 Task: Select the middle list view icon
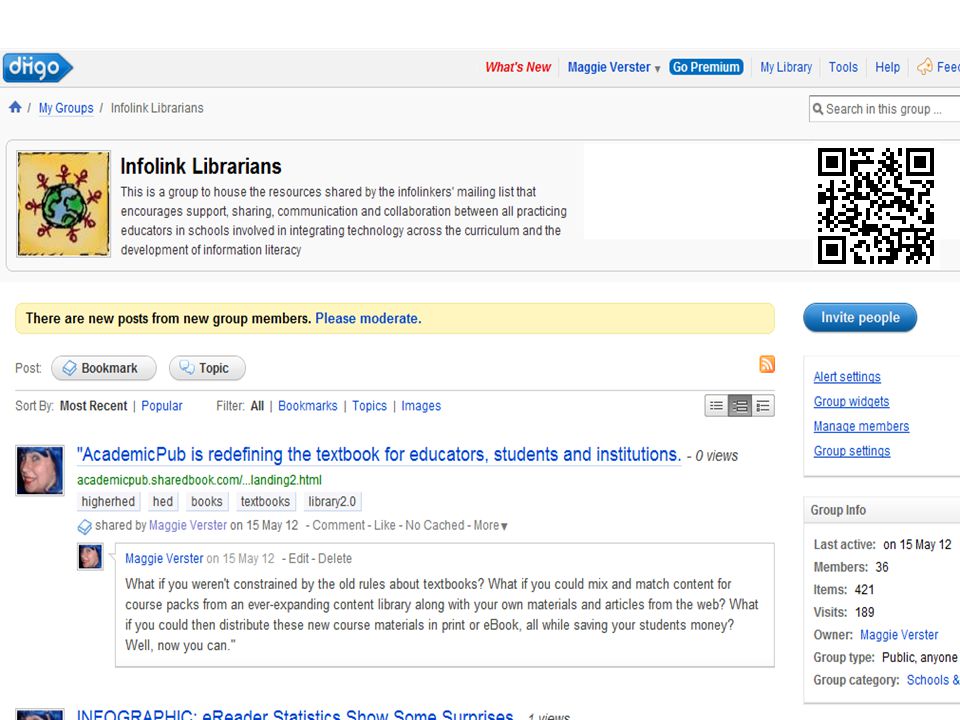pos(740,406)
